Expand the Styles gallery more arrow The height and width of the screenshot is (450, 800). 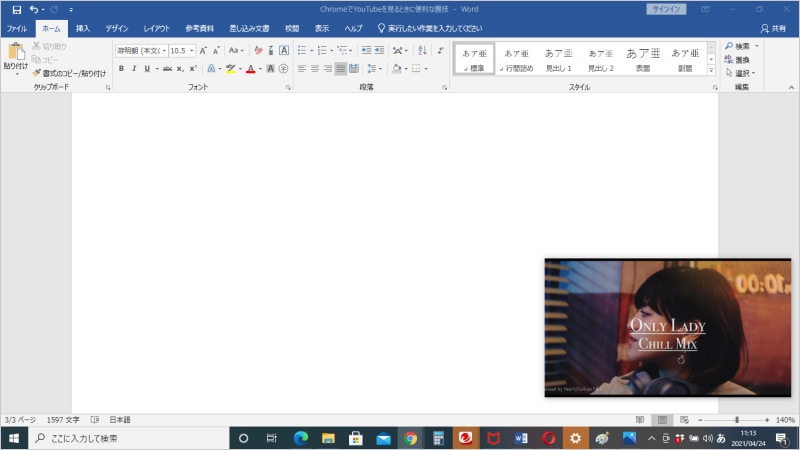(x=713, y=72)
